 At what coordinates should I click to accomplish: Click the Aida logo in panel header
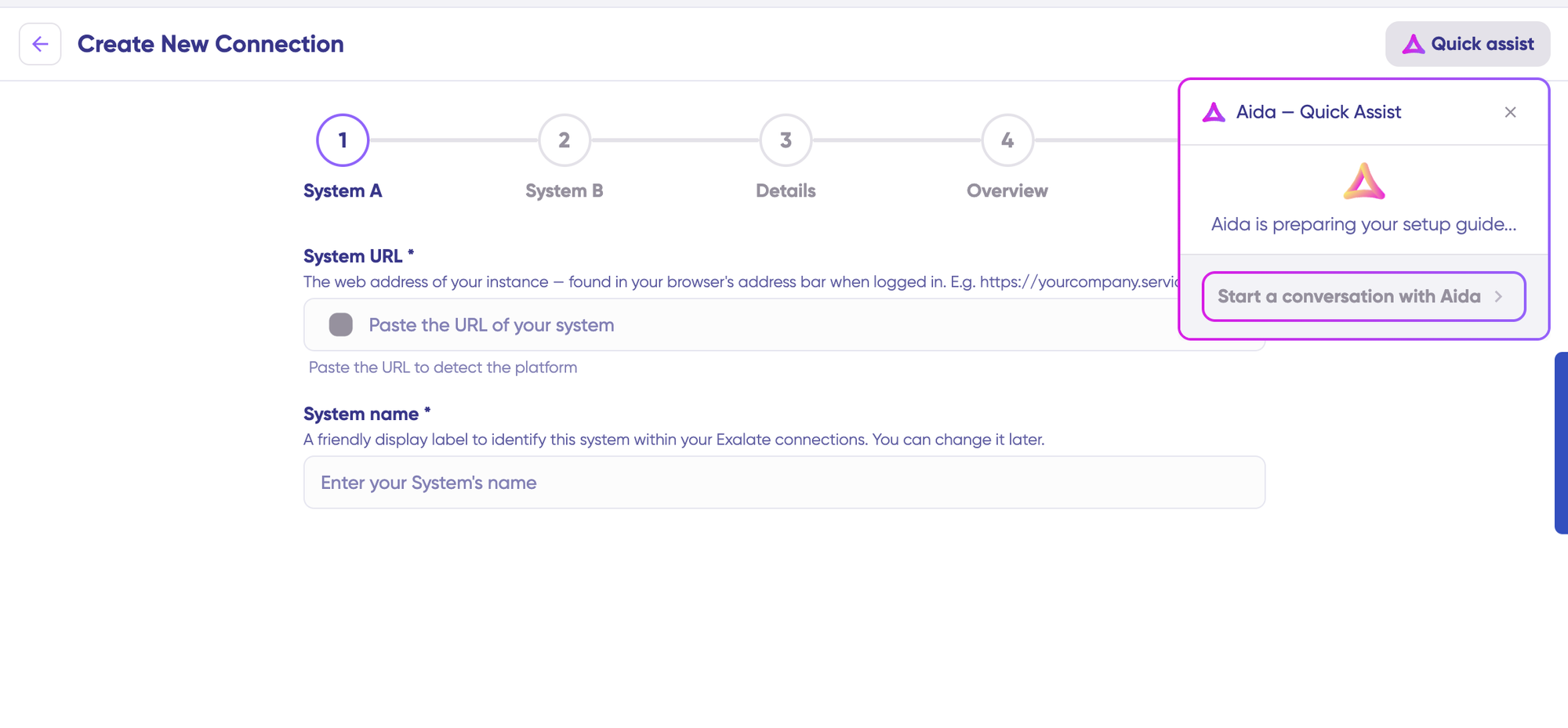pos(1214,112)
